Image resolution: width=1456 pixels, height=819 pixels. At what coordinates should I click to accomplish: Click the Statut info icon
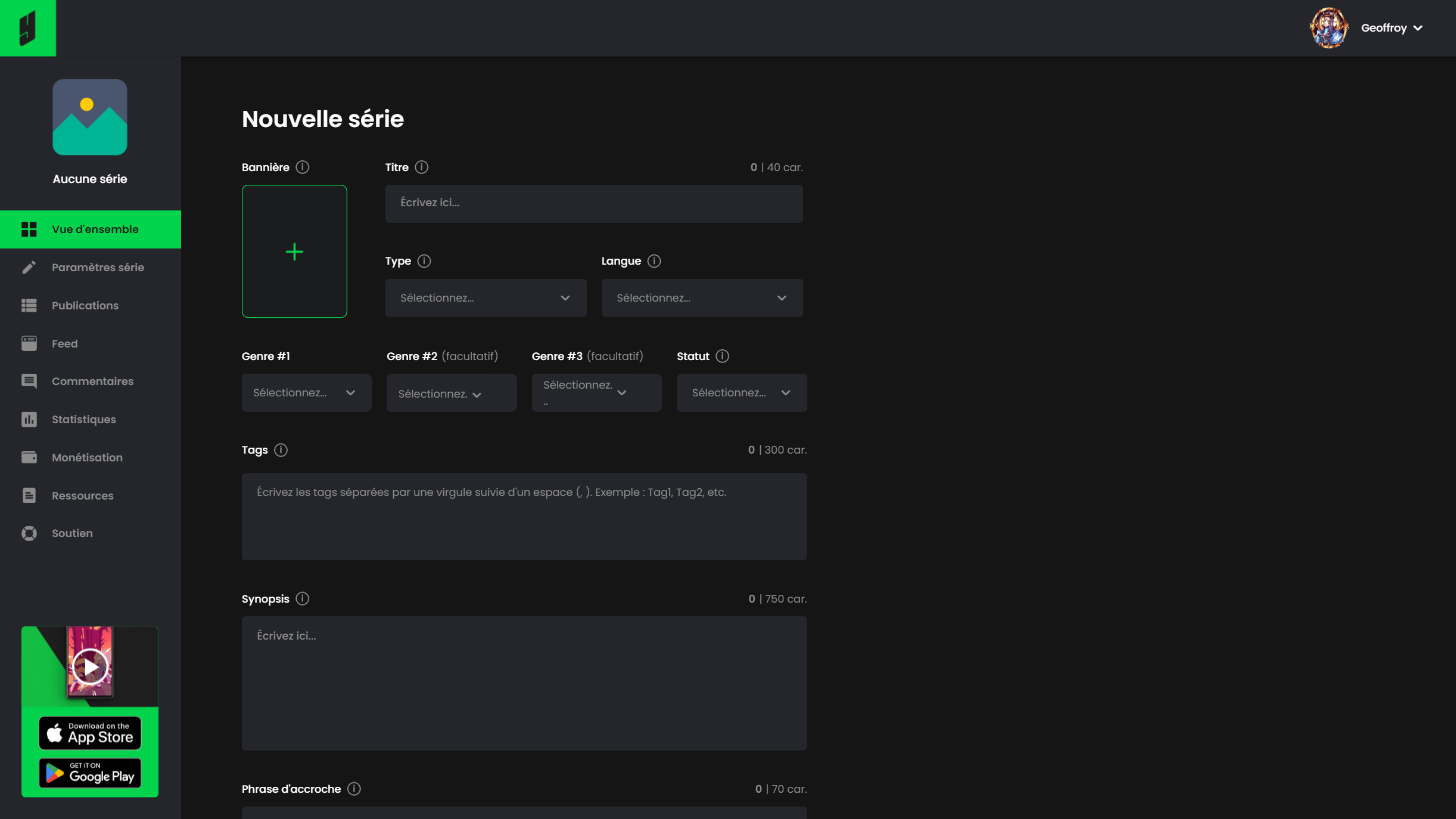click(722, 356)
